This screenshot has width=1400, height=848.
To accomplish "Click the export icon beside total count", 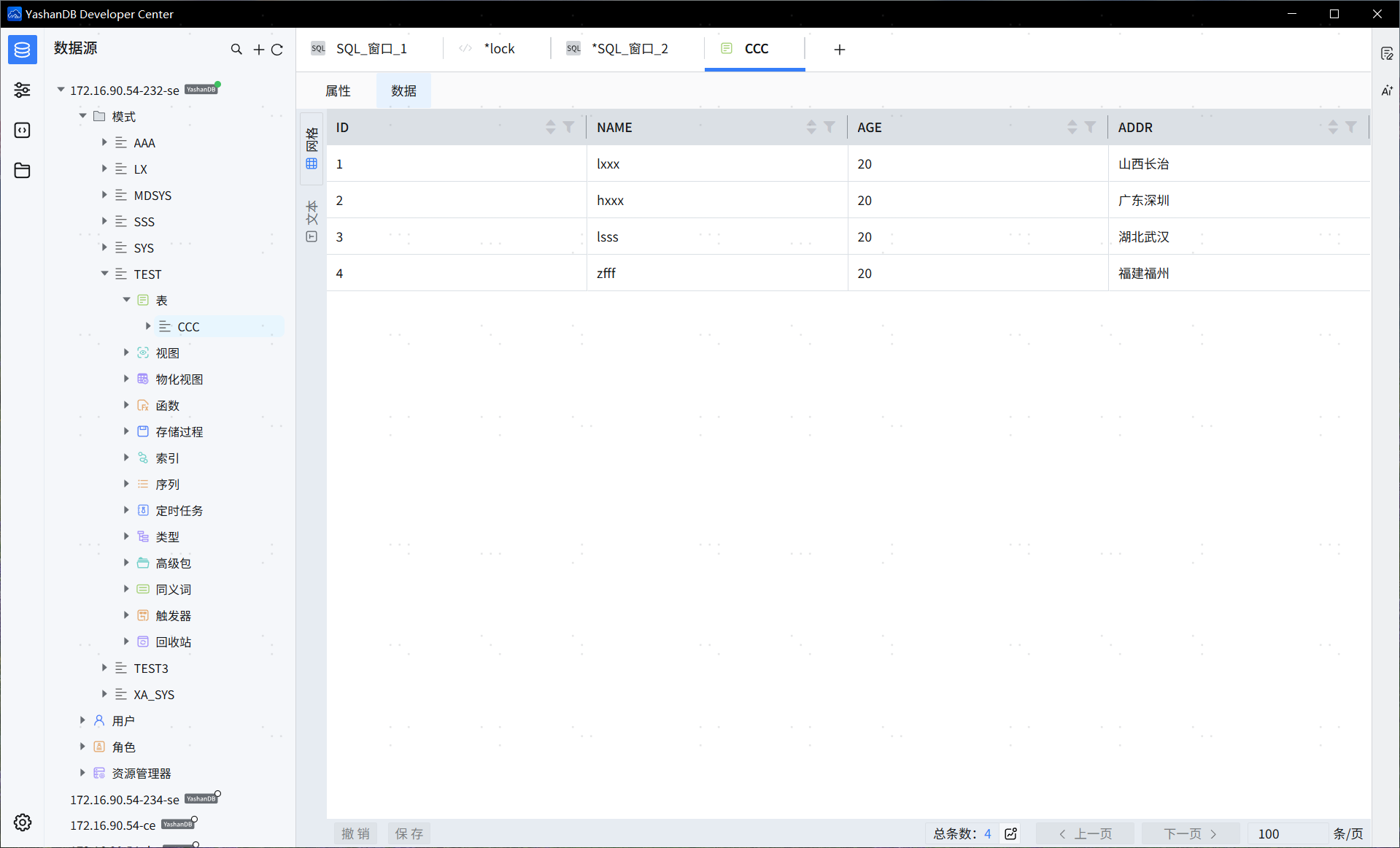I will click(x=1011, y=833).
